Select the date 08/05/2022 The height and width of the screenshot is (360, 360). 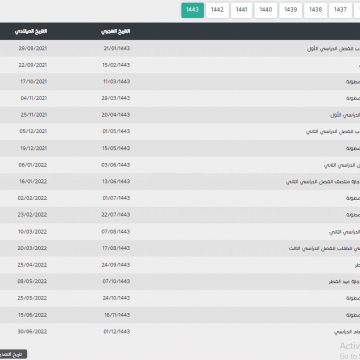[32, 282]
